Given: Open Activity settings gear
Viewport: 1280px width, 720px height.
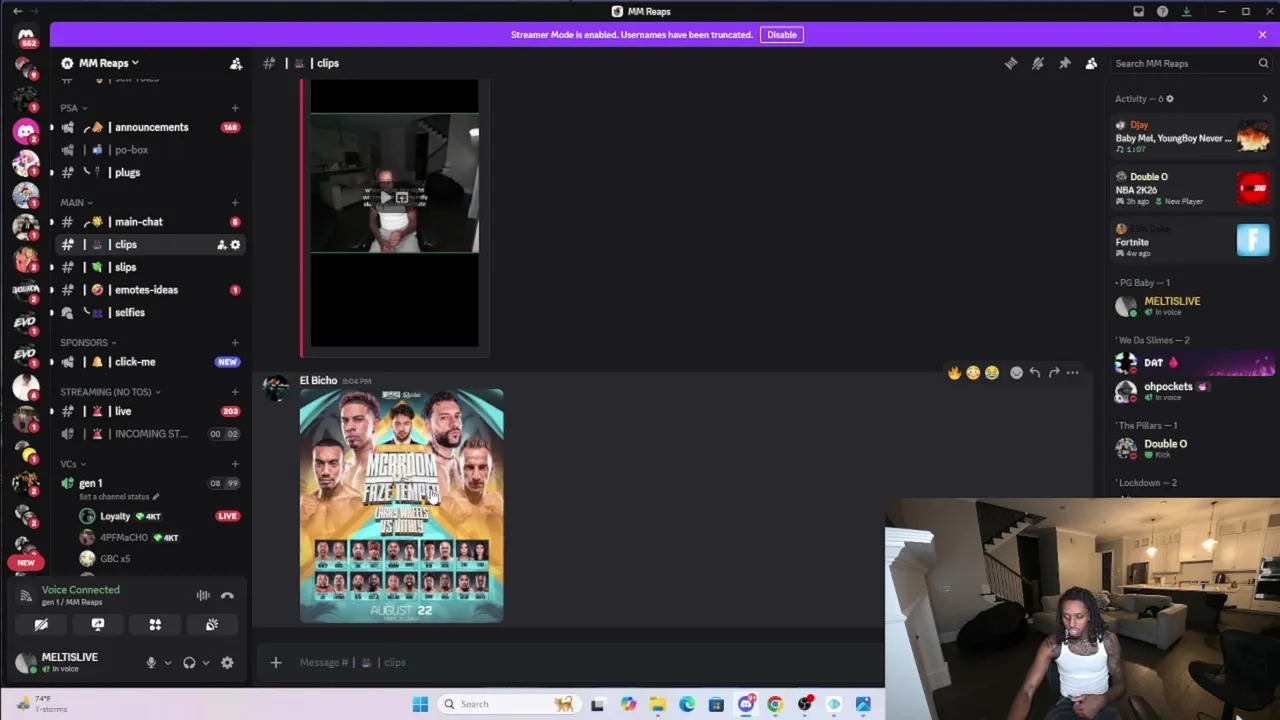Looking at the screenshot, I should click(x=1169, y=99).
